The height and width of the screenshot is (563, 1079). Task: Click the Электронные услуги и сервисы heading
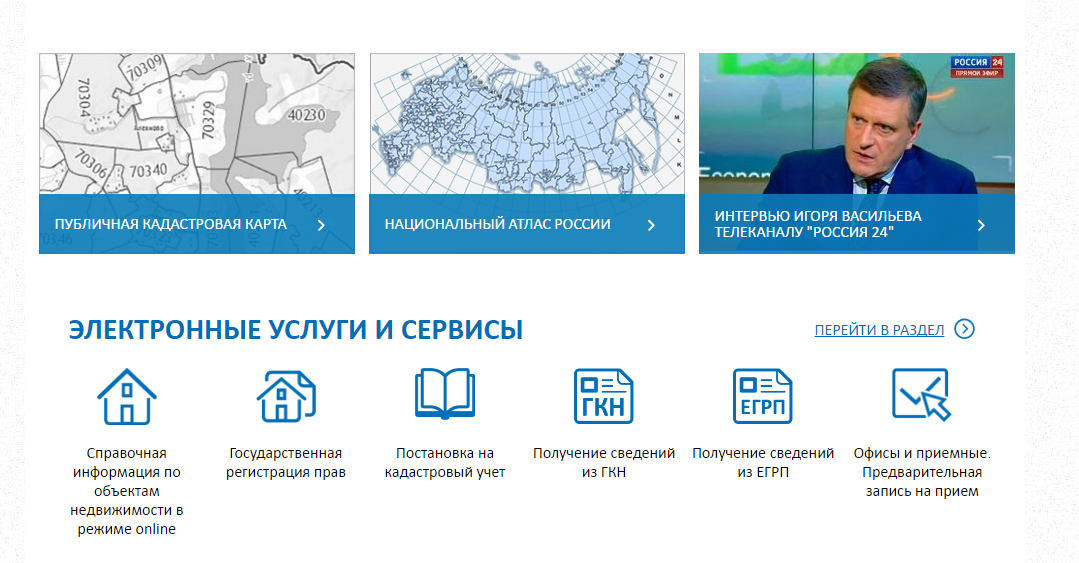click(296, 330)
